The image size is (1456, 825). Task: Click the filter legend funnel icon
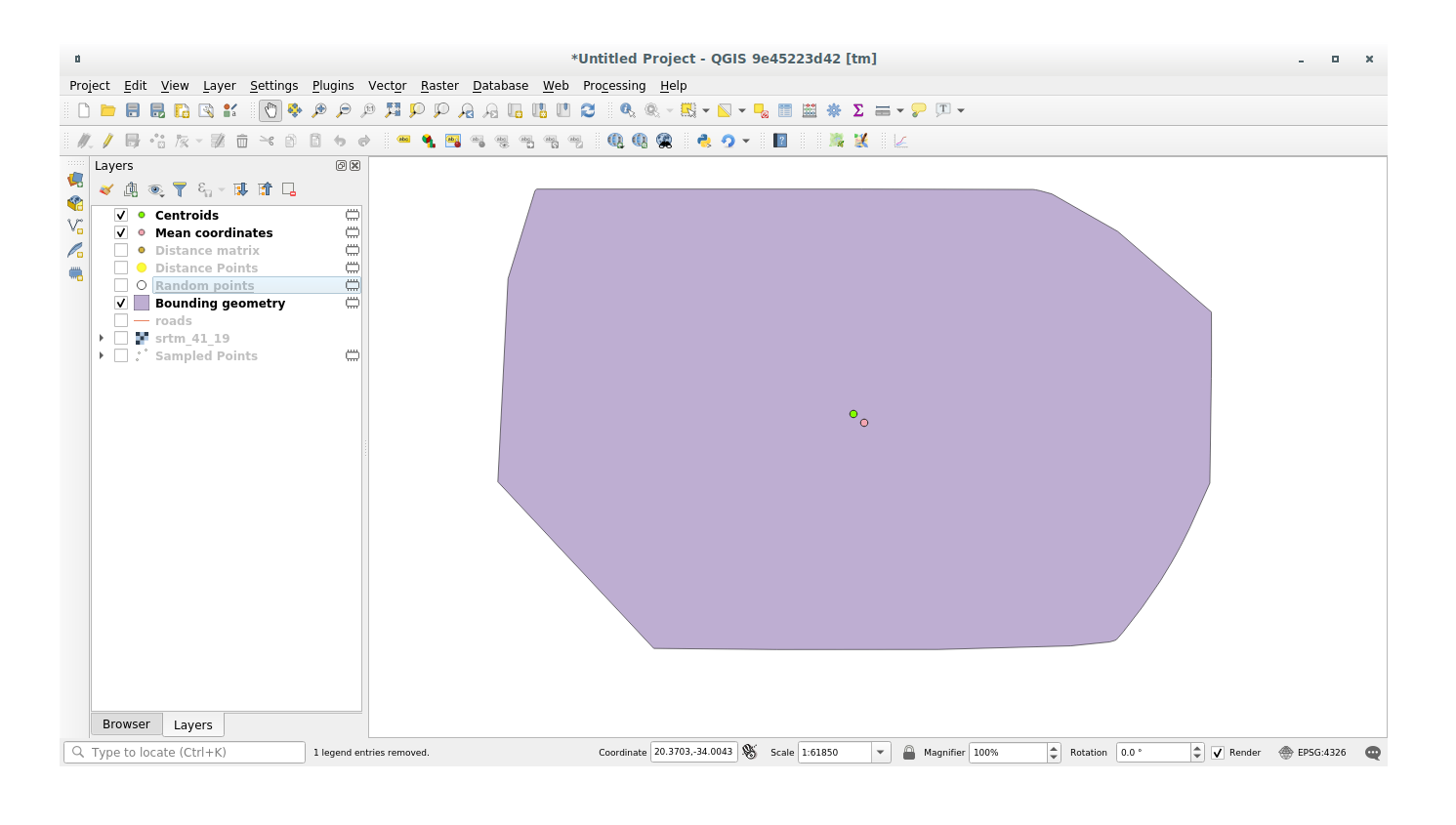(x=180, y=189)
